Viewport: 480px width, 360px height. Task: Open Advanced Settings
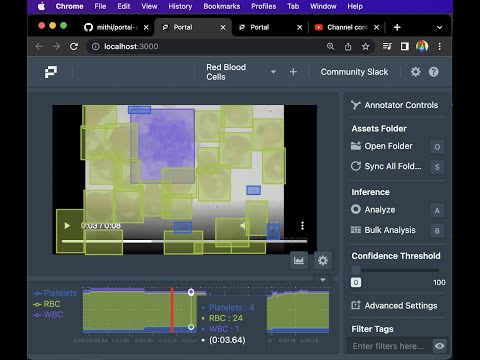click(x=394, y=306)
